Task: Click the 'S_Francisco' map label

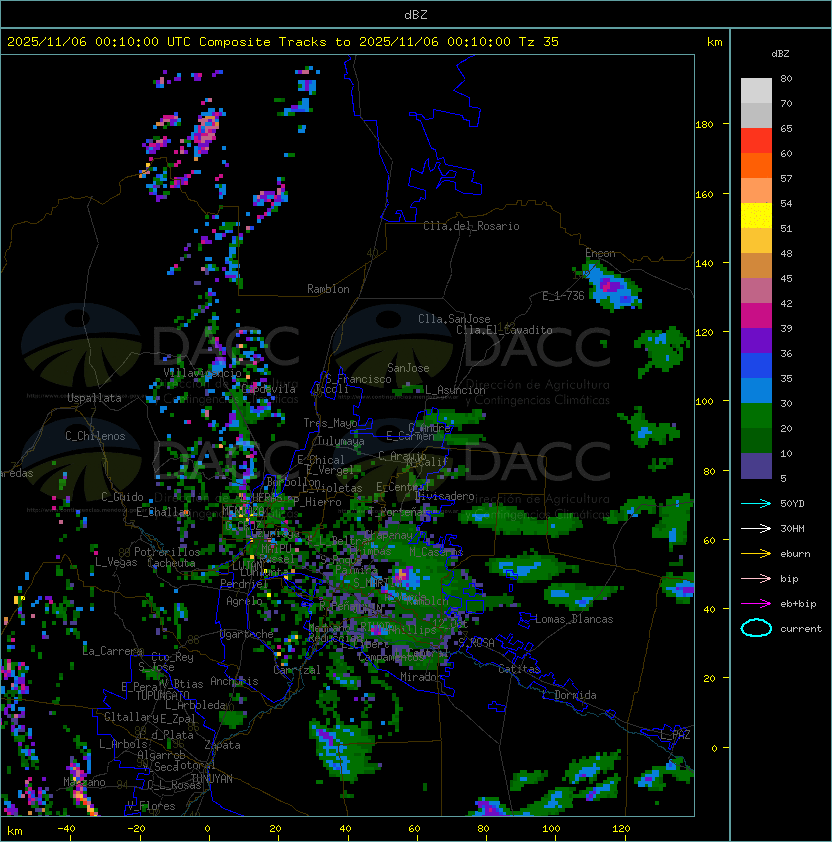Action: [x=358, y=379]
